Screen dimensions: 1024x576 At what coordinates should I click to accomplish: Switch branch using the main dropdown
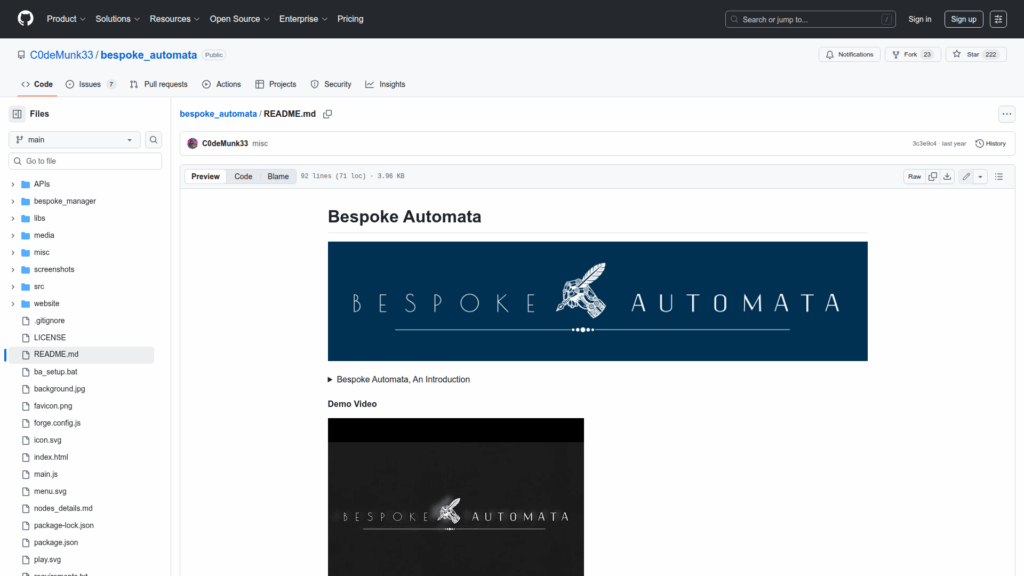pyautogui.click(x=74, y=140)
